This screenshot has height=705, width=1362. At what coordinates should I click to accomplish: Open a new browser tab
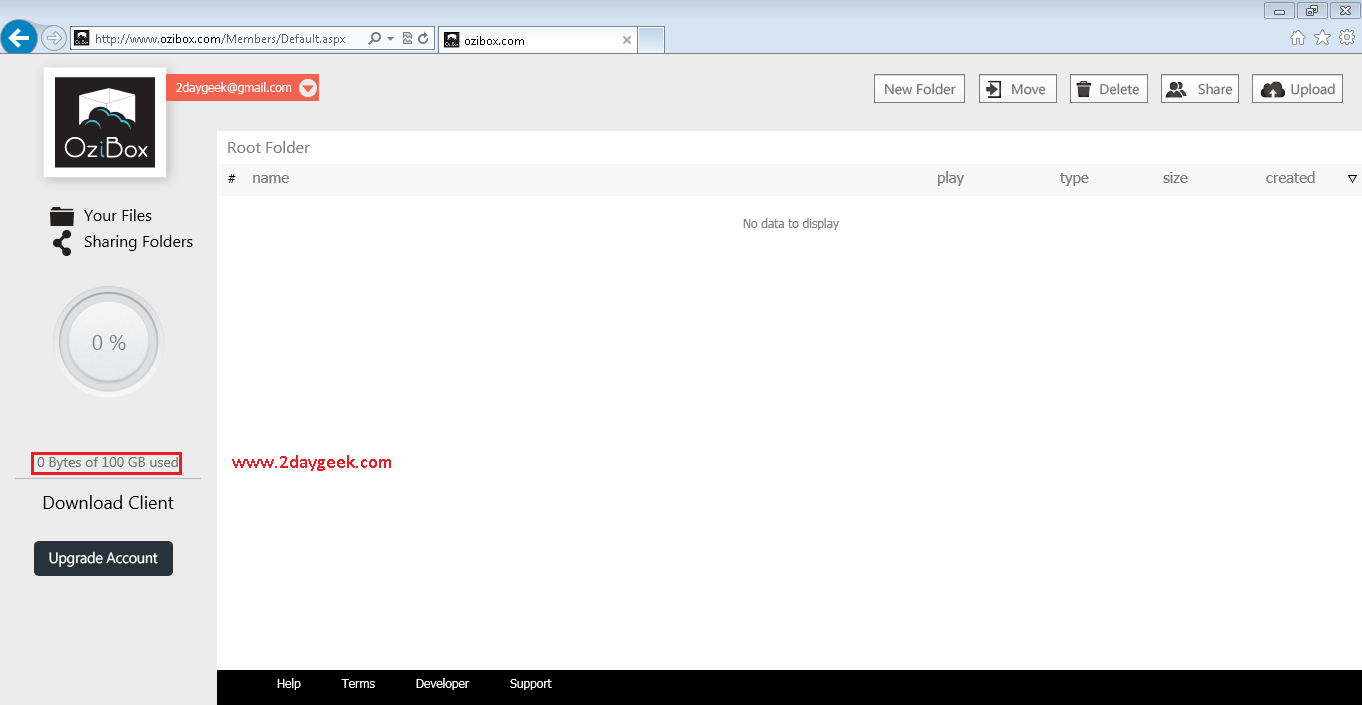point(651,40)
